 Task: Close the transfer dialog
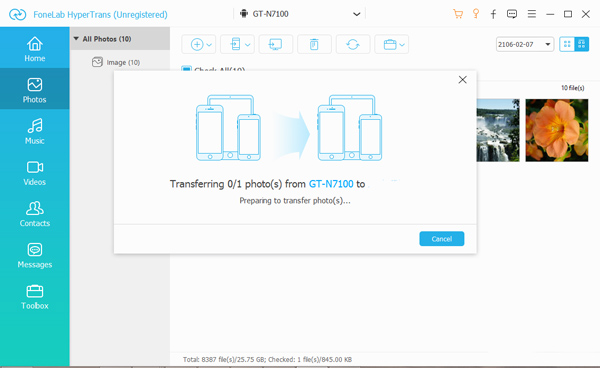[x=463, y=80]
